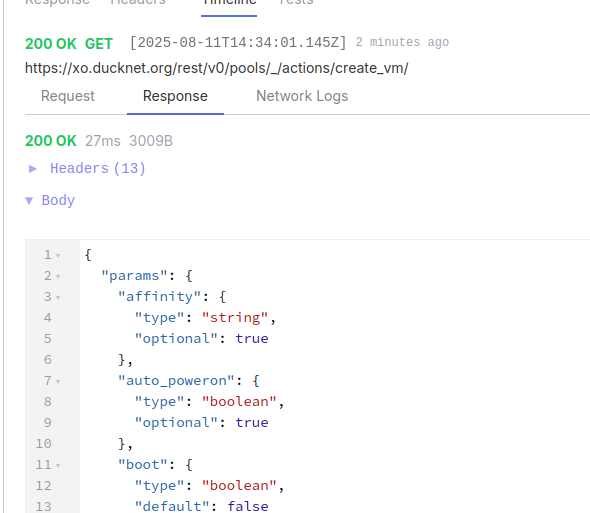Image resolution: width=590 pixels, height=513 pixels.
Task: Click the "auto_poweron" key name
Action: click(176, 381)
